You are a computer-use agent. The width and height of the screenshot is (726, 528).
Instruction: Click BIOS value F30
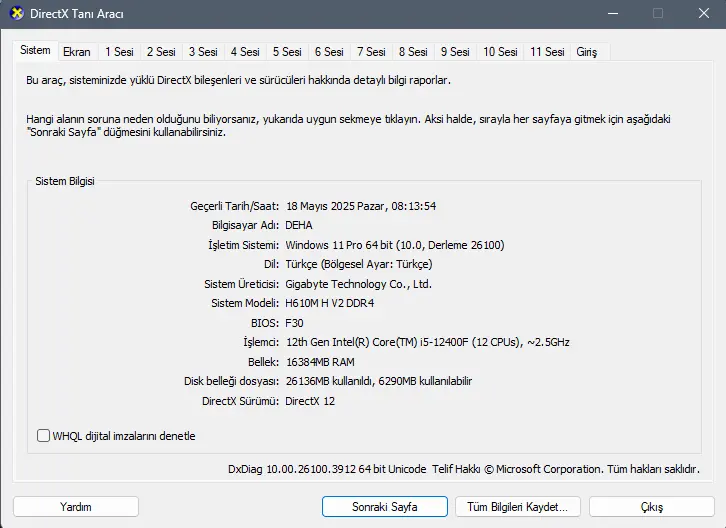tap(294, 323)
